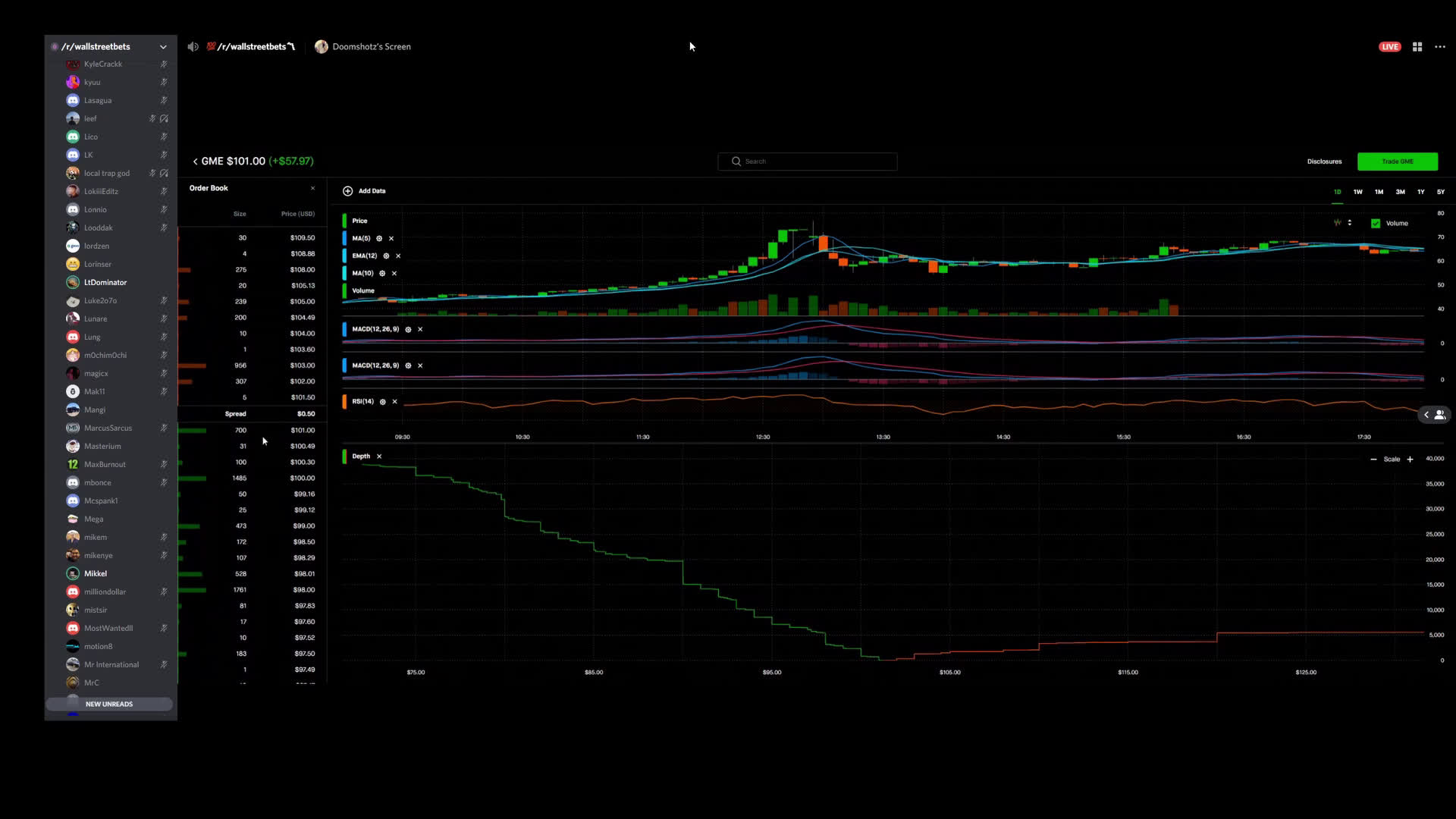
Task: Click the speaker volume icon in header
Action: tap(193, 47)
